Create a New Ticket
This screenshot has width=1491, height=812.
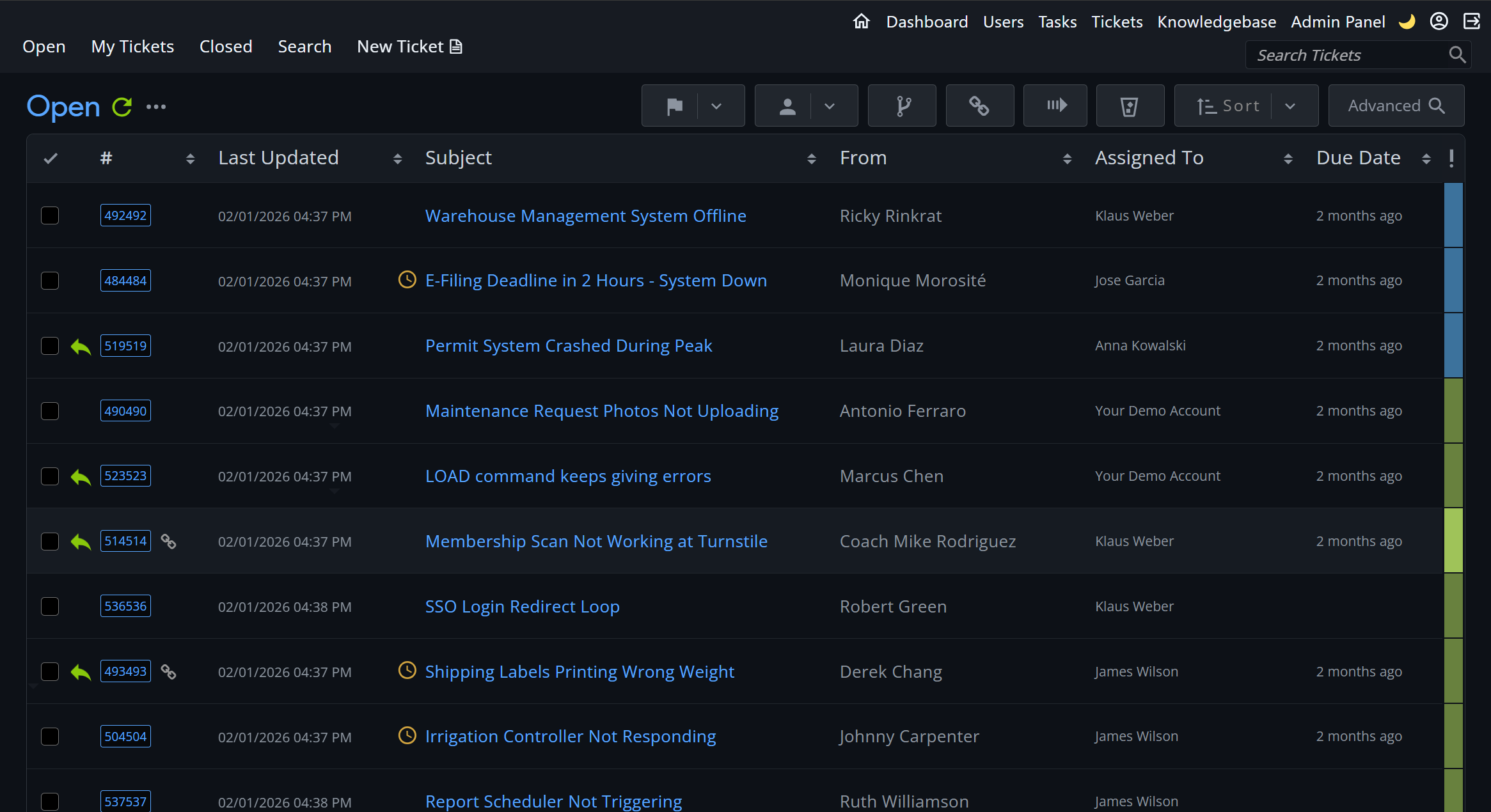[409, 47]
